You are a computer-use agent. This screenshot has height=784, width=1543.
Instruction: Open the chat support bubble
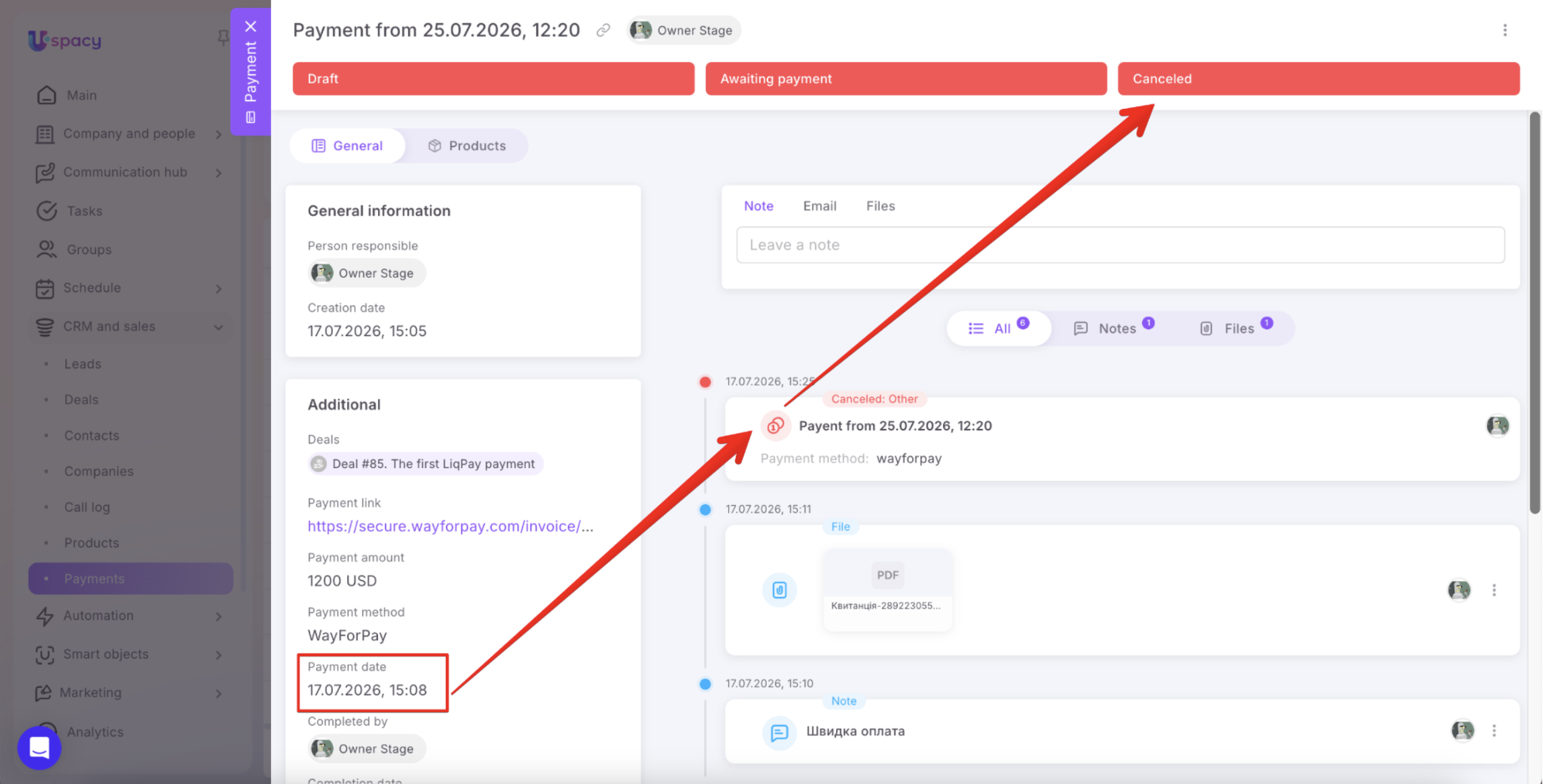[x=39, y=747]
